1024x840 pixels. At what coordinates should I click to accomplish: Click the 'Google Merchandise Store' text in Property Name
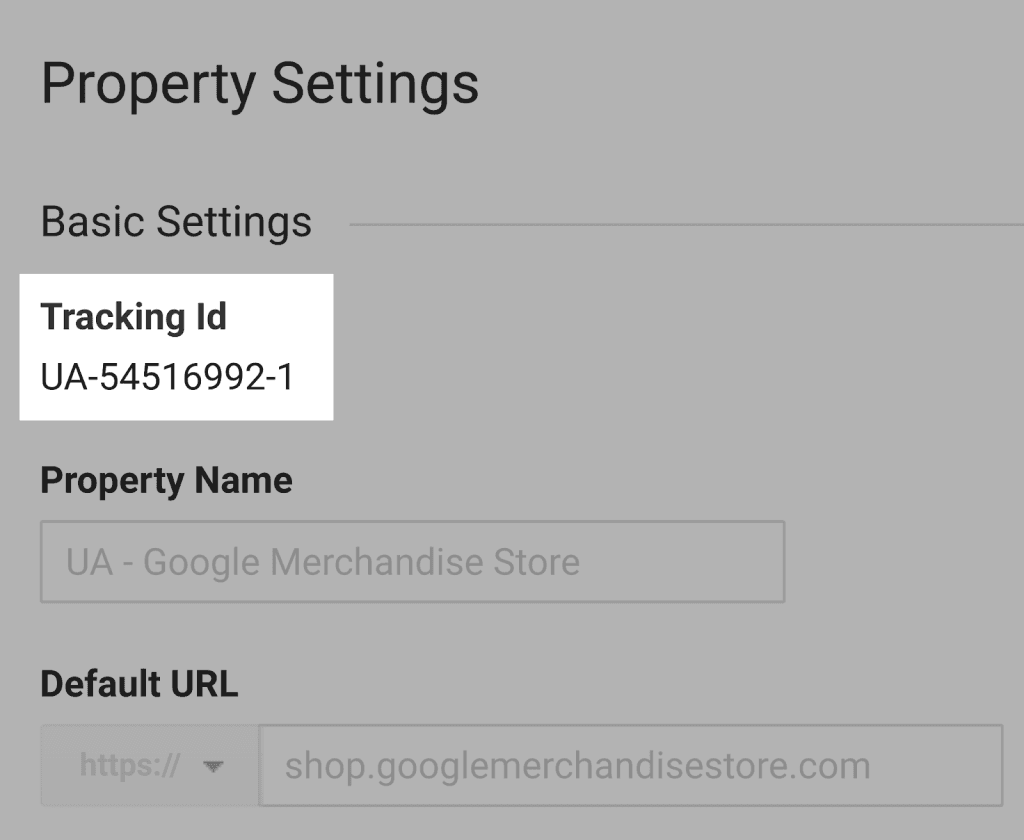(x=361, y=562)
